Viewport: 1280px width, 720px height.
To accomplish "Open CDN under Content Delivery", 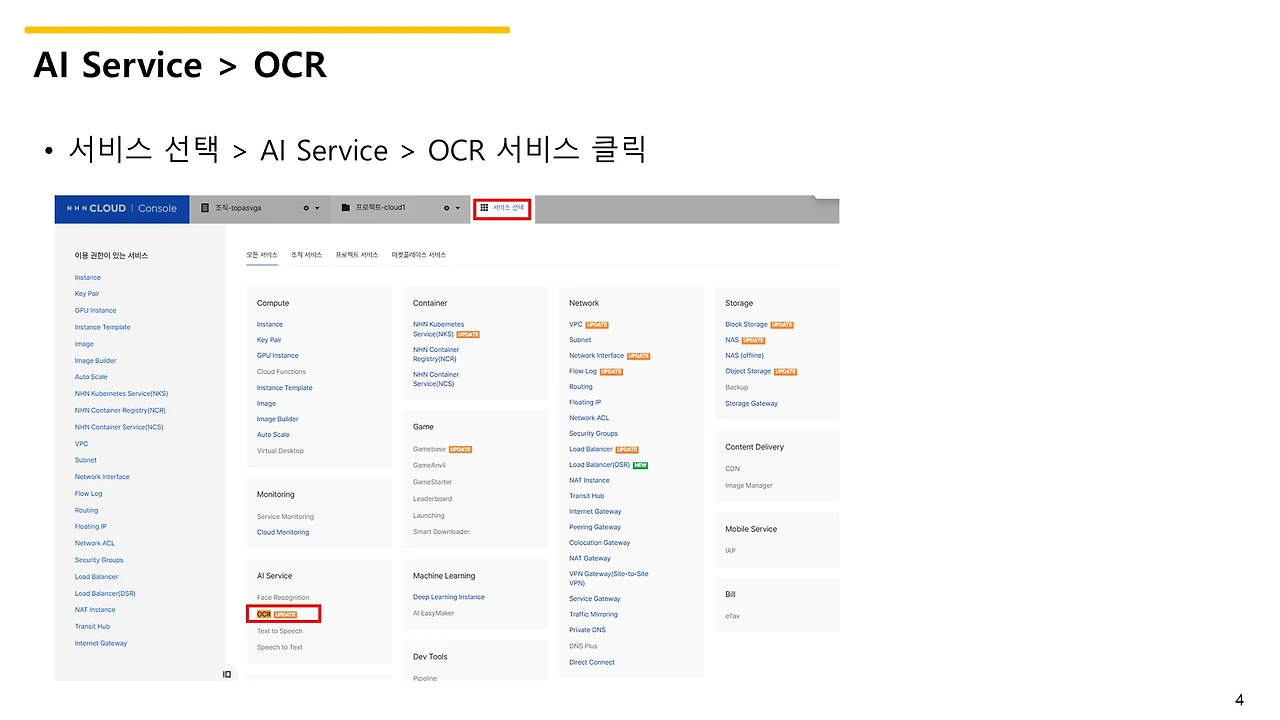I will click(732, 469).
